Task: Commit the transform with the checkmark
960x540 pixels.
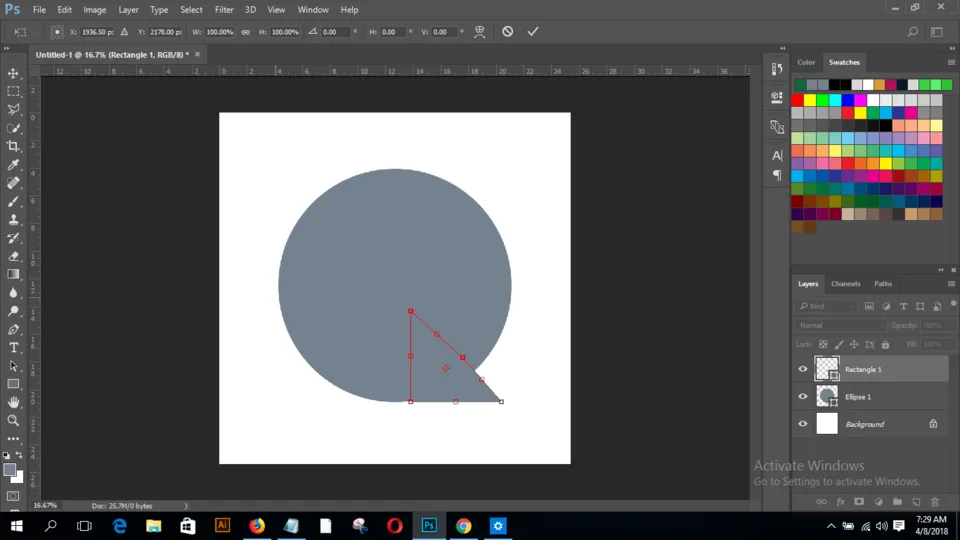Action: [533, 32]
